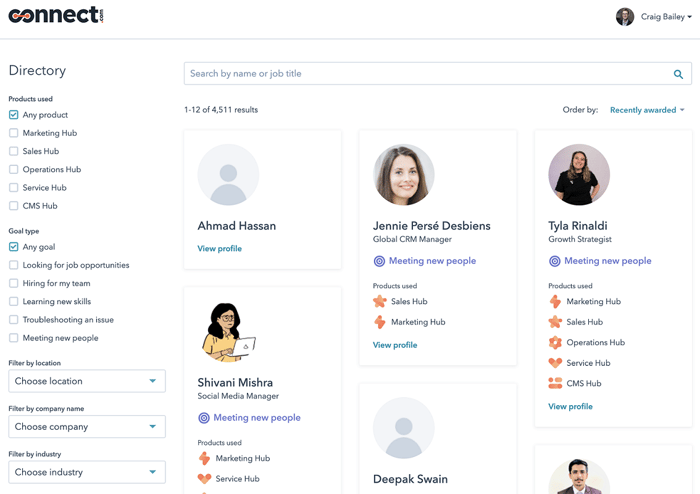Click Jennie's Sales Hub icon
The image size is (700, 494).
pyautogui.click(x=380, y=301)
